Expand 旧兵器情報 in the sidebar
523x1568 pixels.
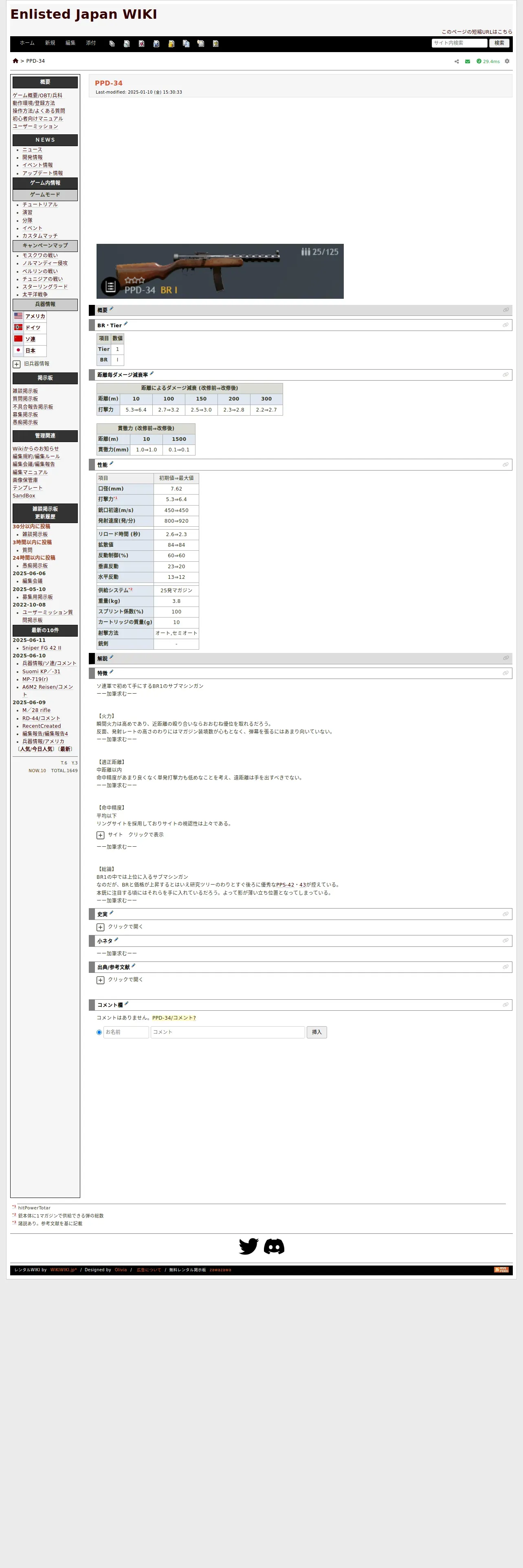[x=16, y=364]
